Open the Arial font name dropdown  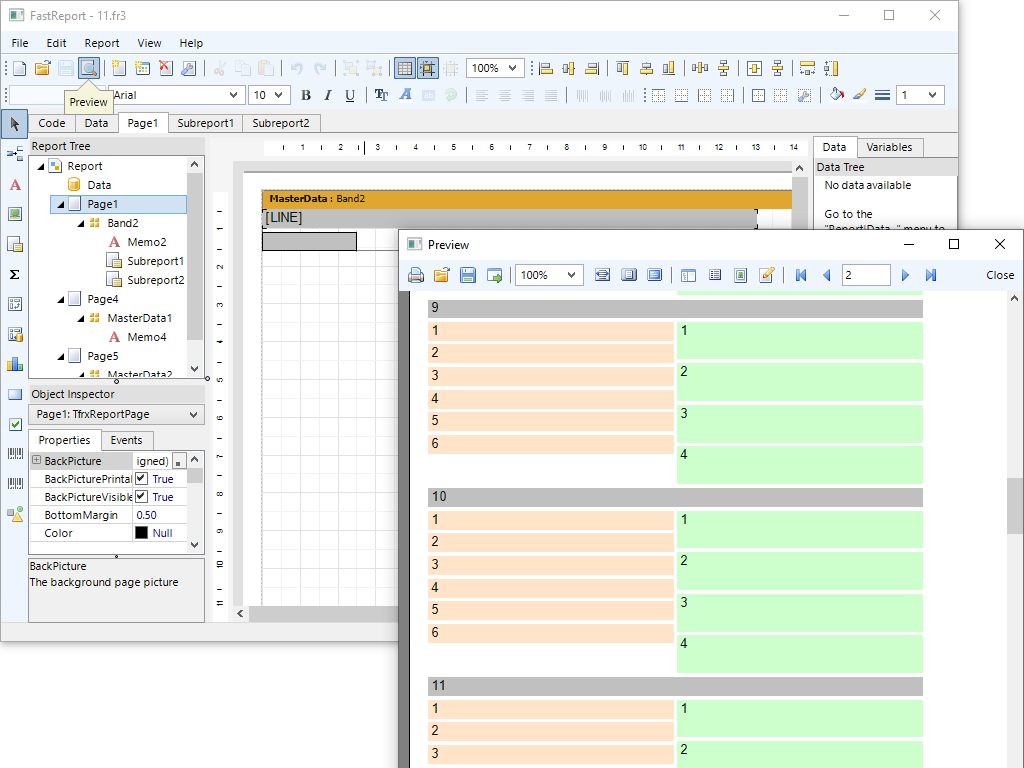click(235, 95)
